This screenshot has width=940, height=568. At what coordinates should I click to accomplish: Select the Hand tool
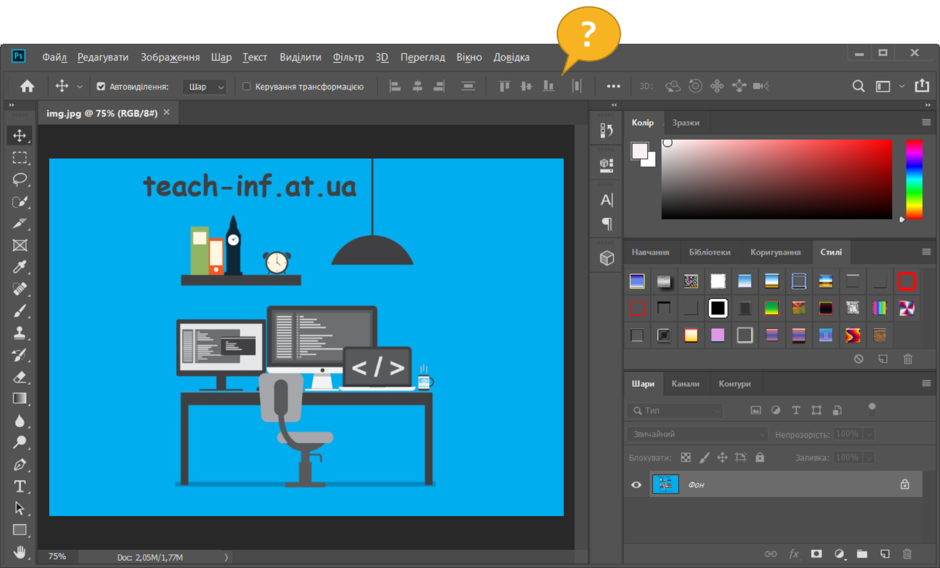coord(19,552)
